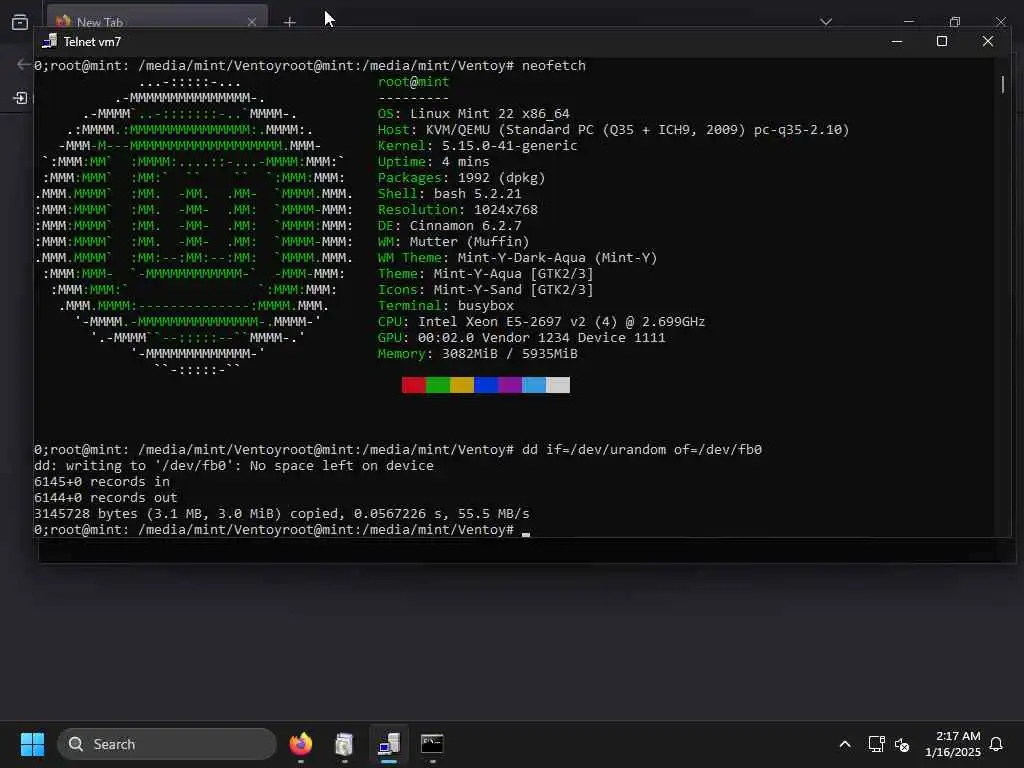Viewport: 1024px width, 768px height.
Task: Select the Telnet taskbar icon
Action: pos(389,744)
